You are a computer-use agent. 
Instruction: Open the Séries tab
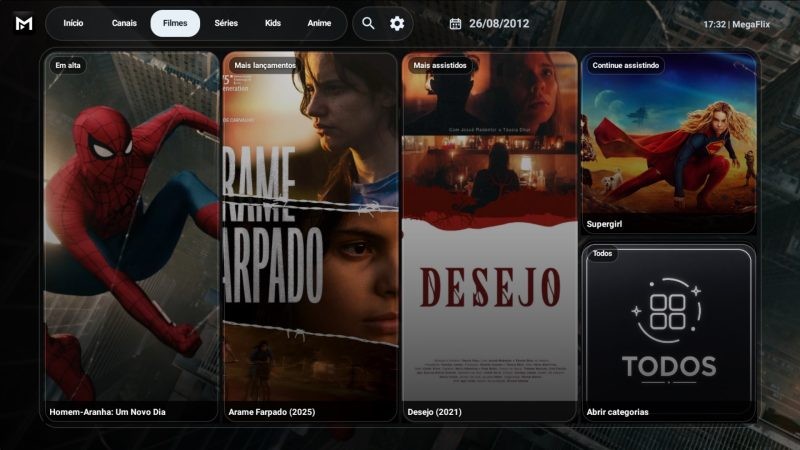click(226, 23)
